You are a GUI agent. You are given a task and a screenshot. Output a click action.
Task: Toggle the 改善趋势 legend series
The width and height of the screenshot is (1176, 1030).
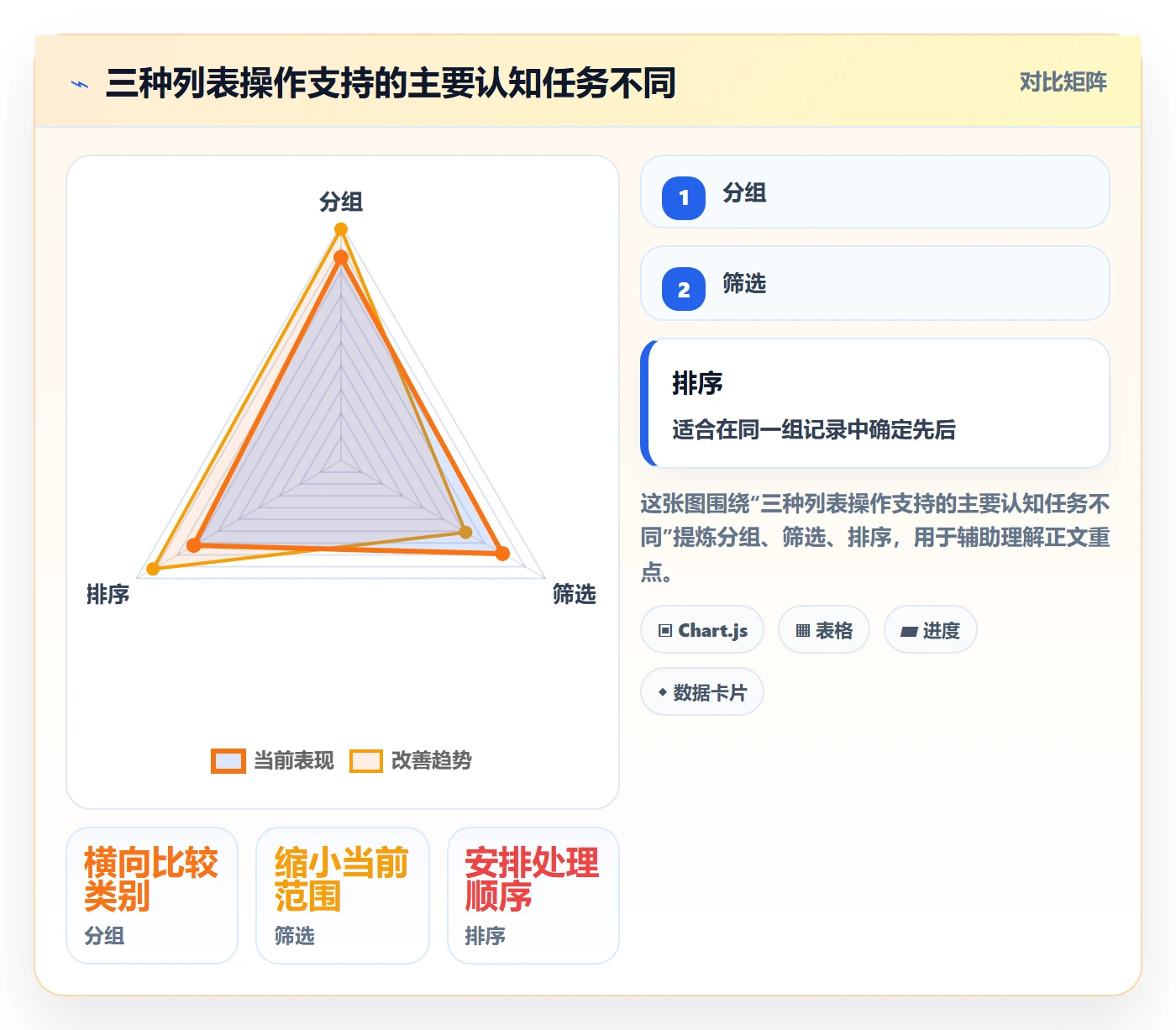click(x=411, y=760)
